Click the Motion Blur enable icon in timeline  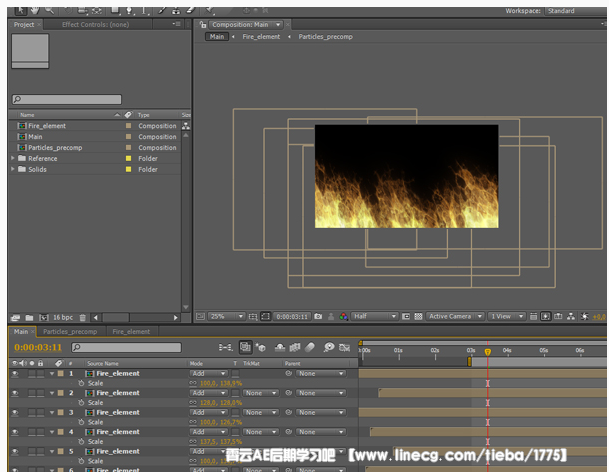pos(310,347)
